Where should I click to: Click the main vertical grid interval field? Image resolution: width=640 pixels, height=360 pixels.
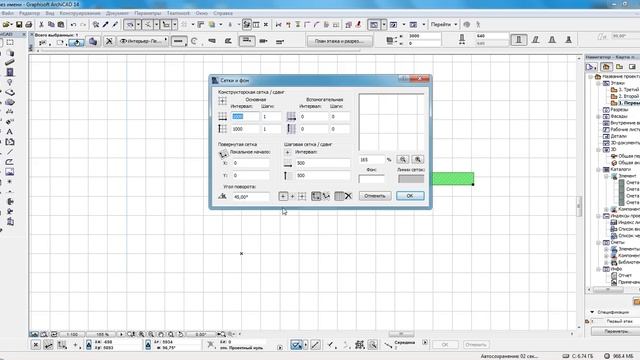(x=245, y=129)
